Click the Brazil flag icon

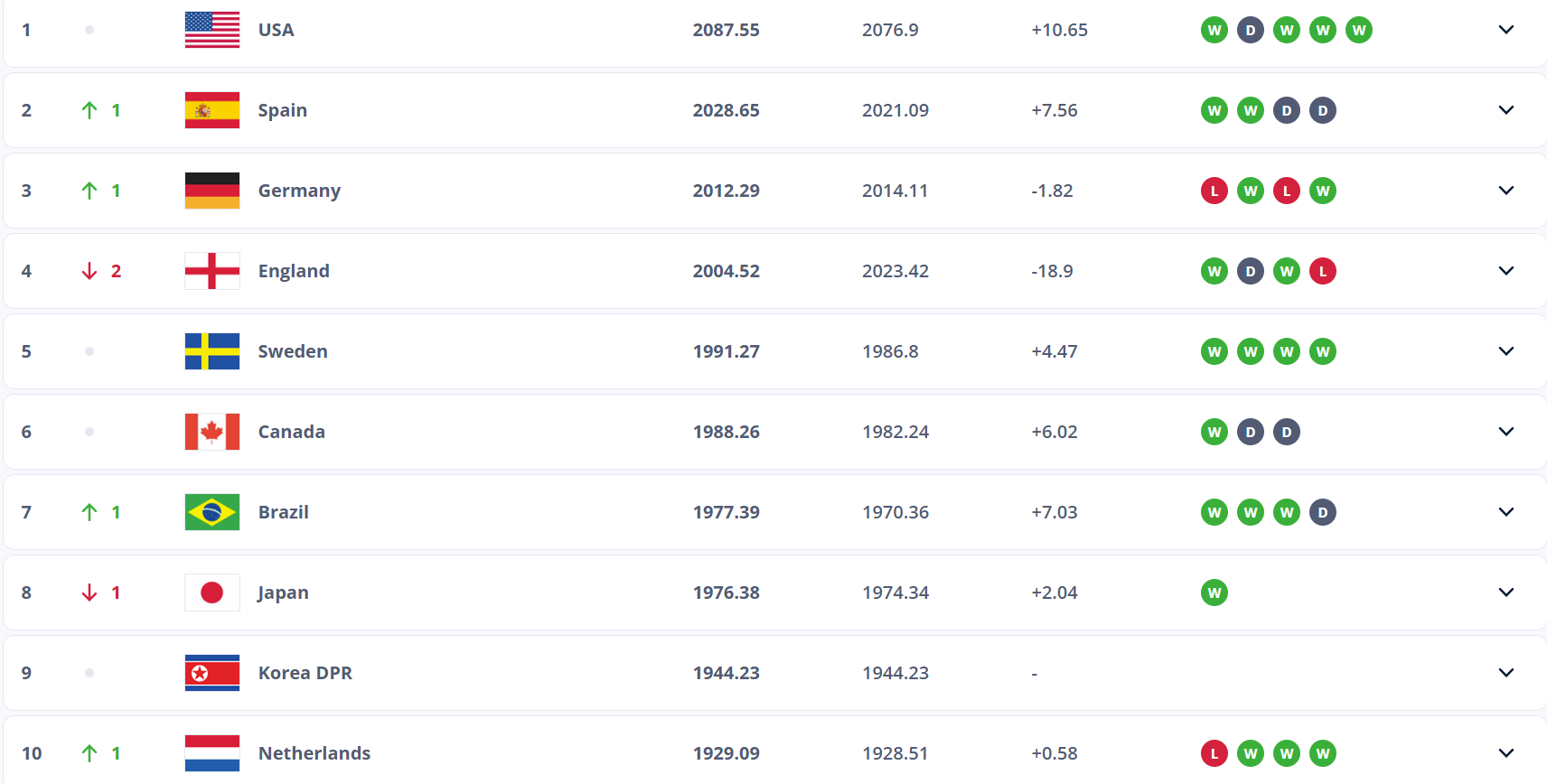[212, 512]
